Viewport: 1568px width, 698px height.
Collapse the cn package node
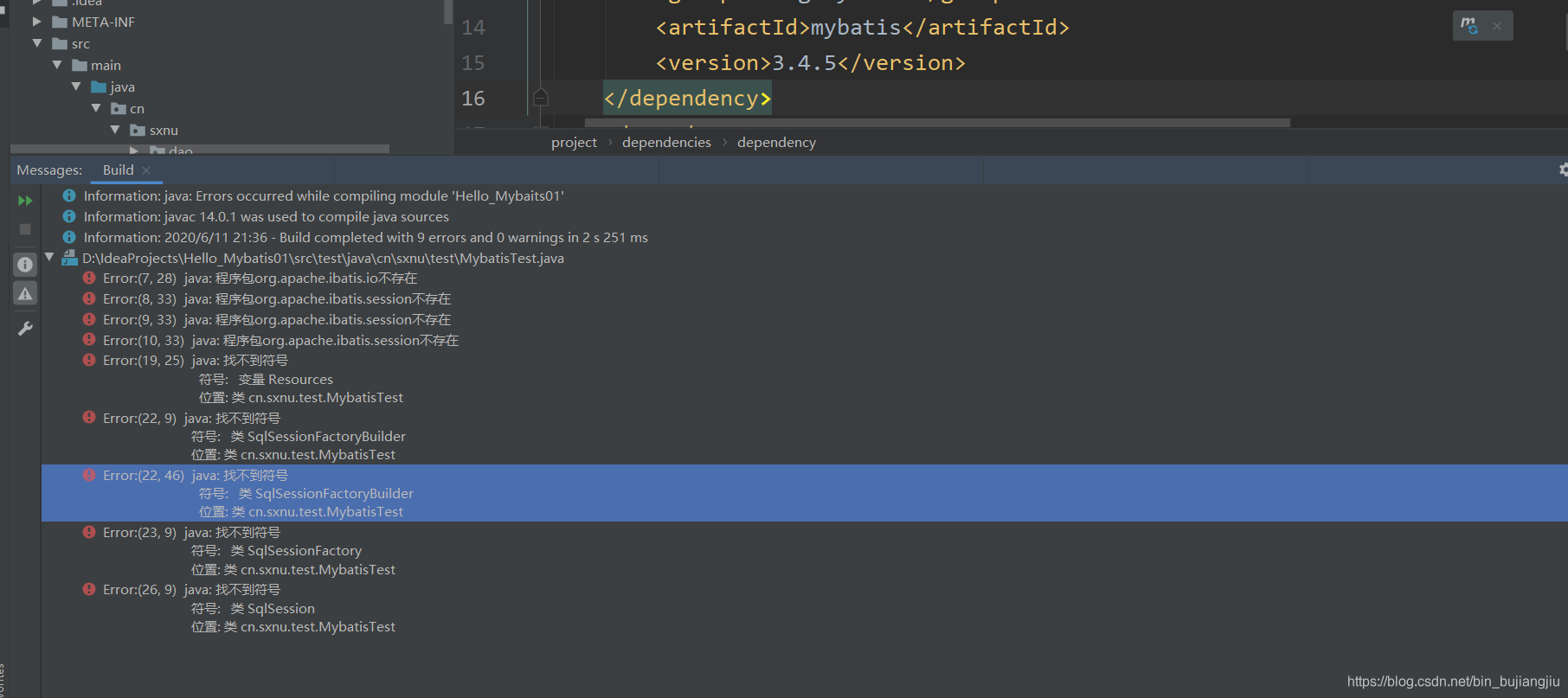[x=96, y=108]
